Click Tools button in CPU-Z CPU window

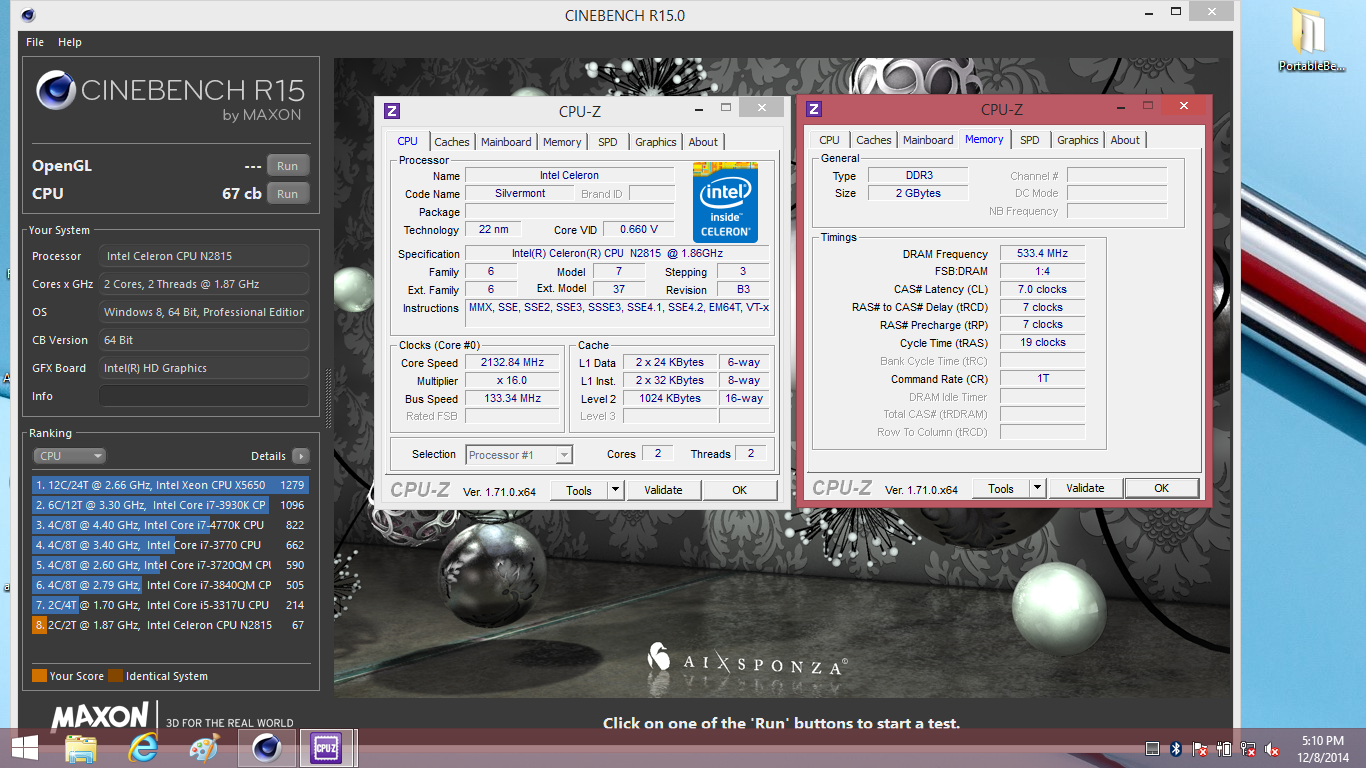click(x=579, y=490)
